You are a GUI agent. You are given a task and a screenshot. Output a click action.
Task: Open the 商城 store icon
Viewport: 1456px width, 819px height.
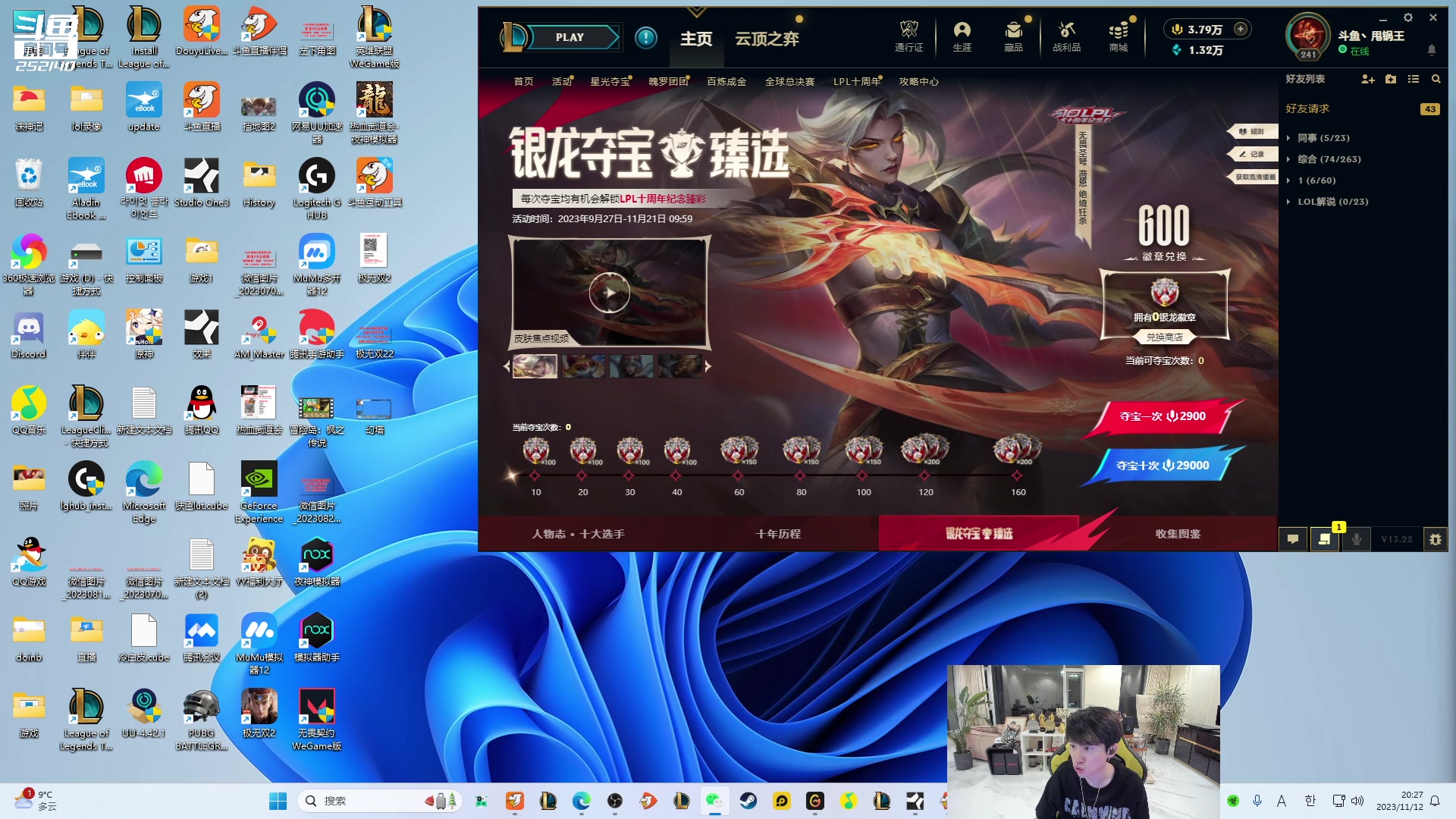click(x=1119, y=36)
